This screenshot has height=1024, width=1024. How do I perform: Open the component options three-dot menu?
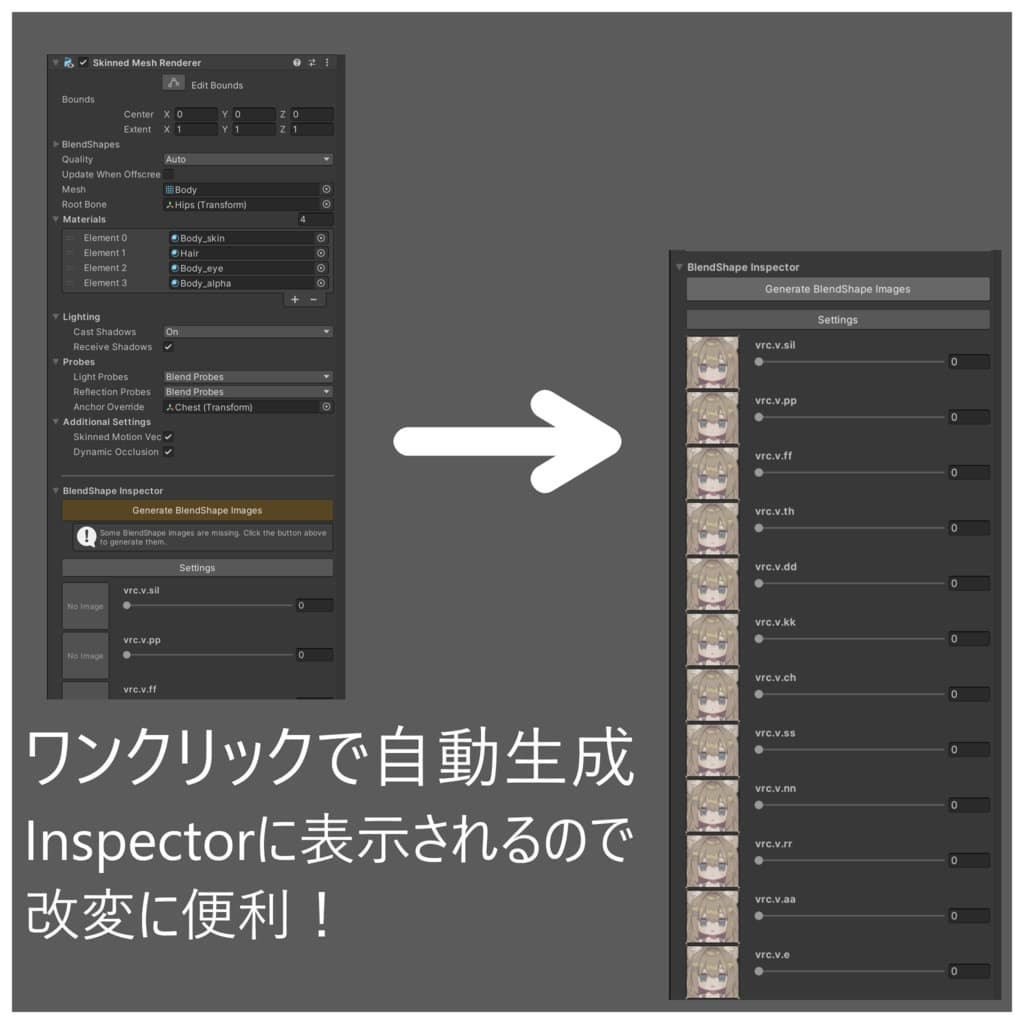pos(327,62)
